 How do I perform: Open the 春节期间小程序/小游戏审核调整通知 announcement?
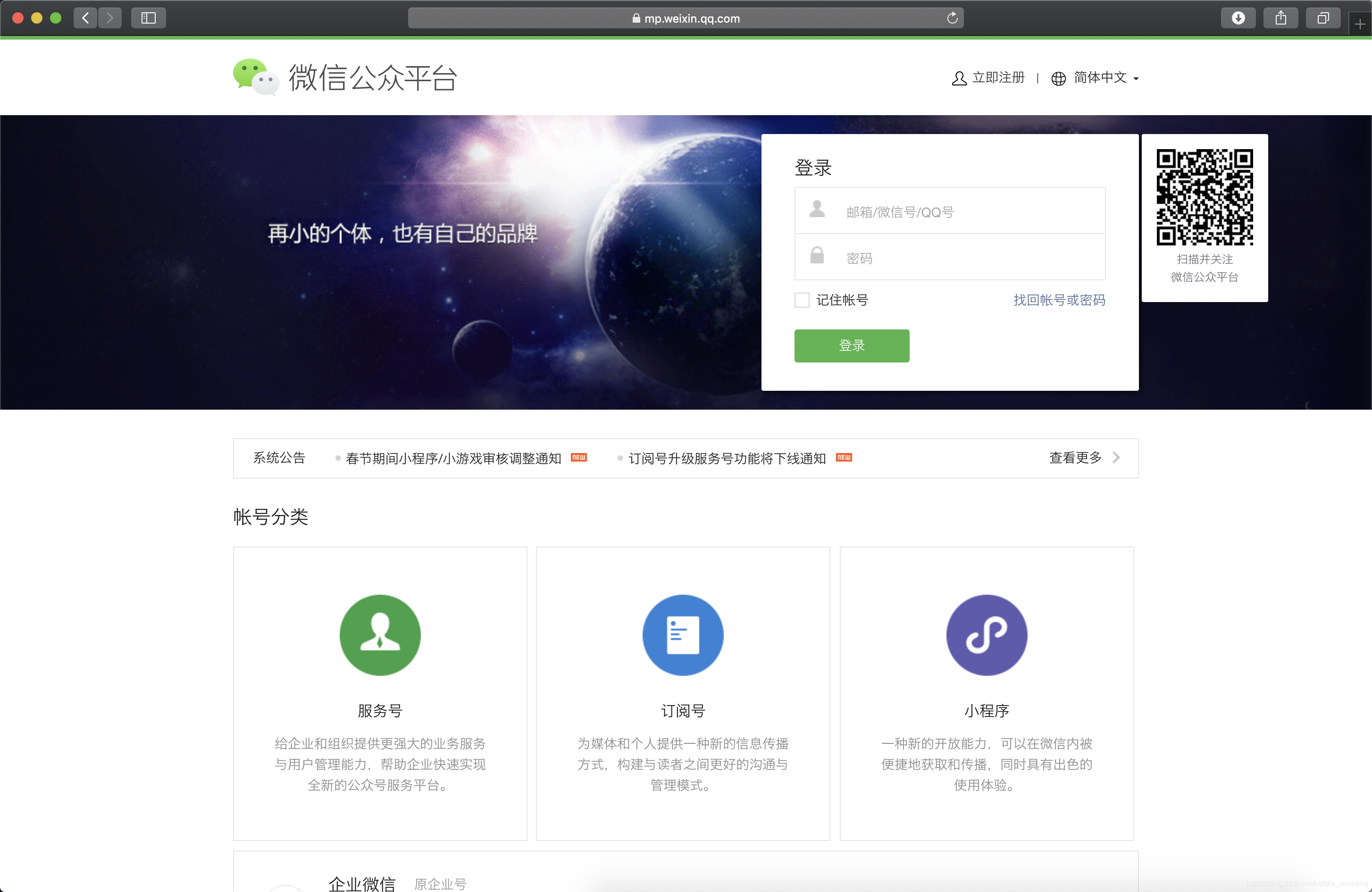pos(454,458)
